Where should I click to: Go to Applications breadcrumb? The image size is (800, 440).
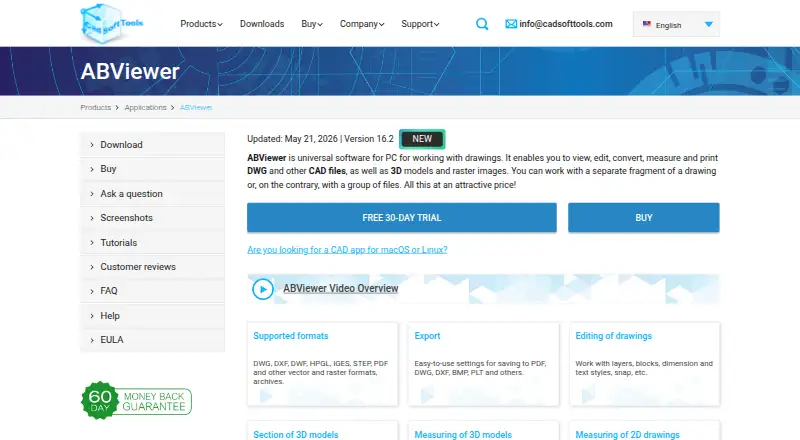[145, 108]
